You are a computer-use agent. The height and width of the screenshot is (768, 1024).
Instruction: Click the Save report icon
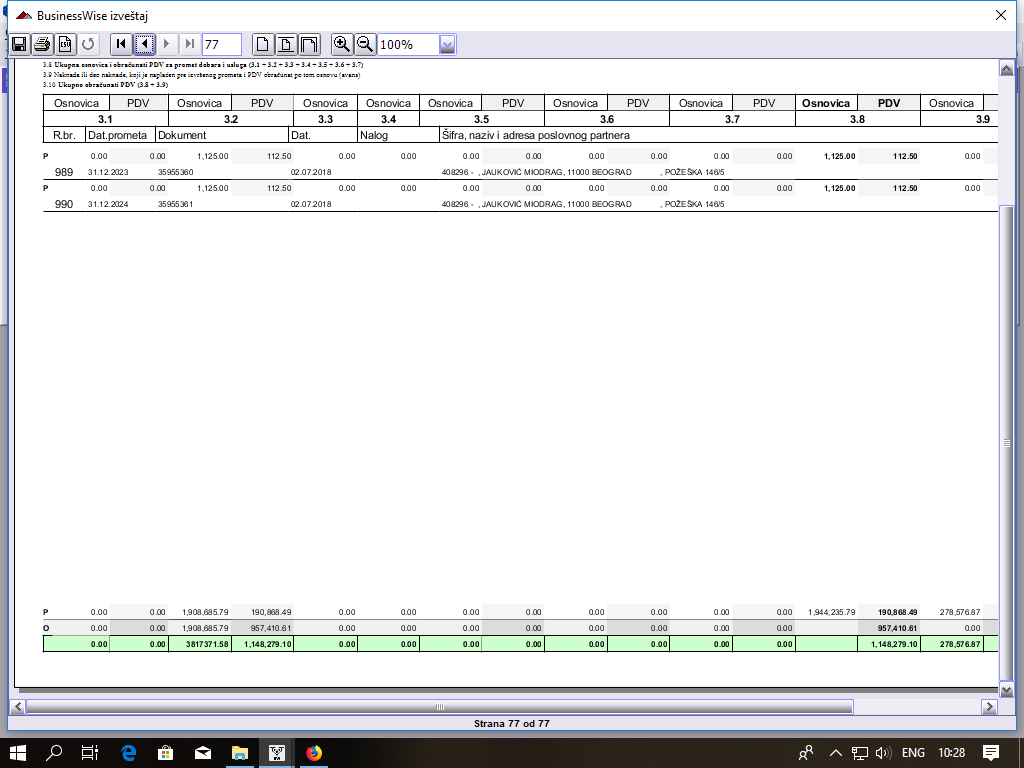point(18,44)
